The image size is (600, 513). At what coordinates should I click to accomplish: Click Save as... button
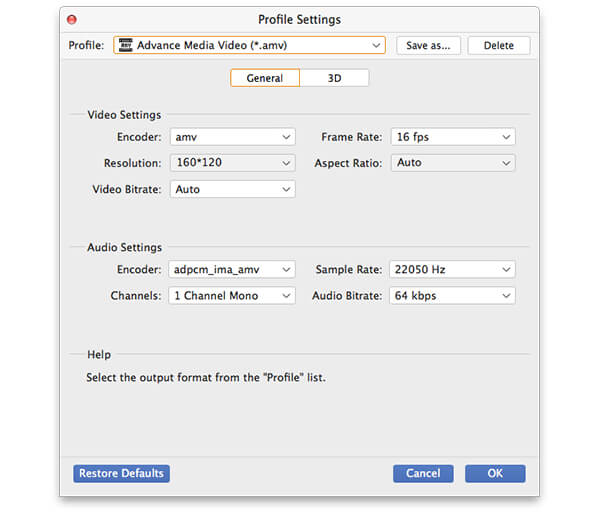[428, 46]
